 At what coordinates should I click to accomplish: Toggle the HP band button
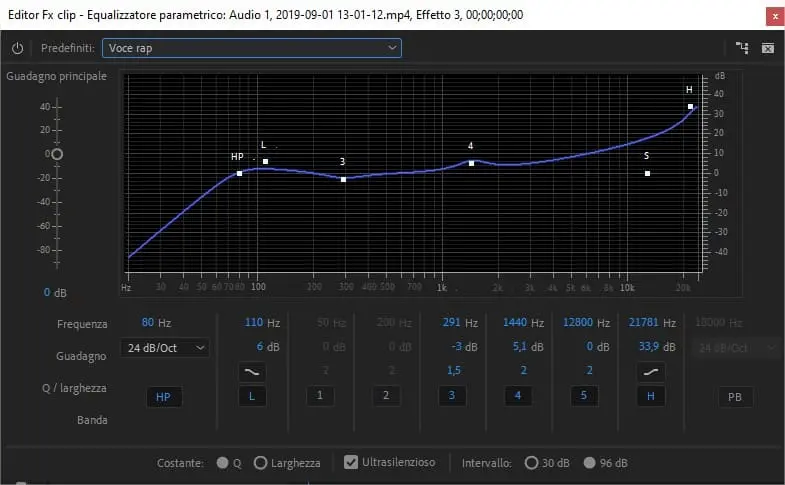(x=164, y=397)
